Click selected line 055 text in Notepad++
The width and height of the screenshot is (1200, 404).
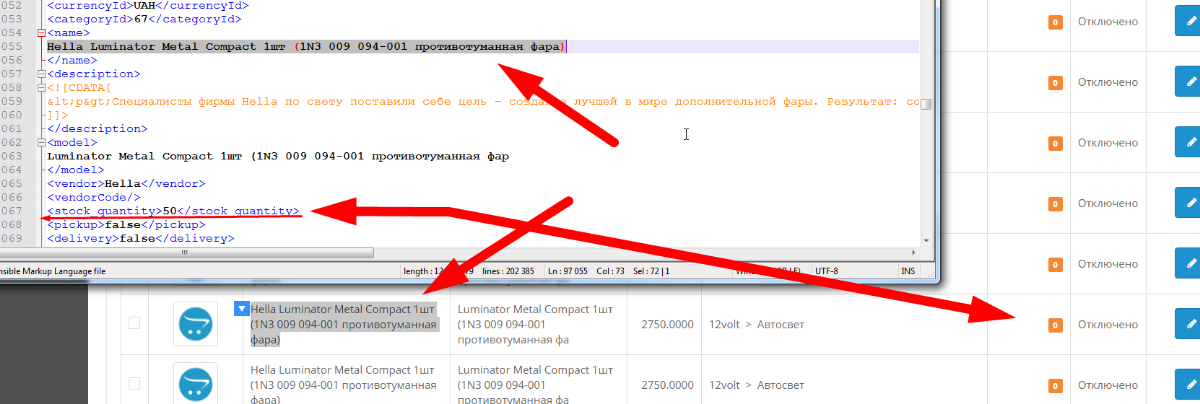point(306,47)
